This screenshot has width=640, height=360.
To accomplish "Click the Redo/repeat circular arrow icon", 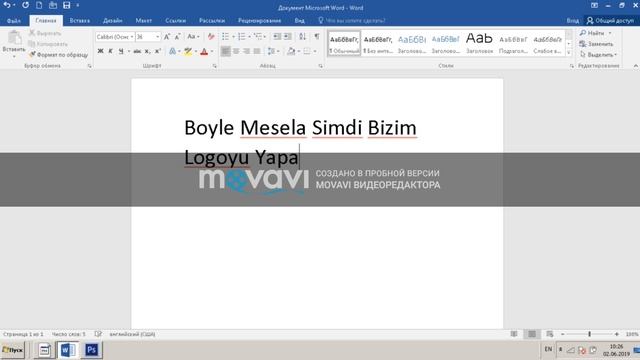I will click(25, 5).
